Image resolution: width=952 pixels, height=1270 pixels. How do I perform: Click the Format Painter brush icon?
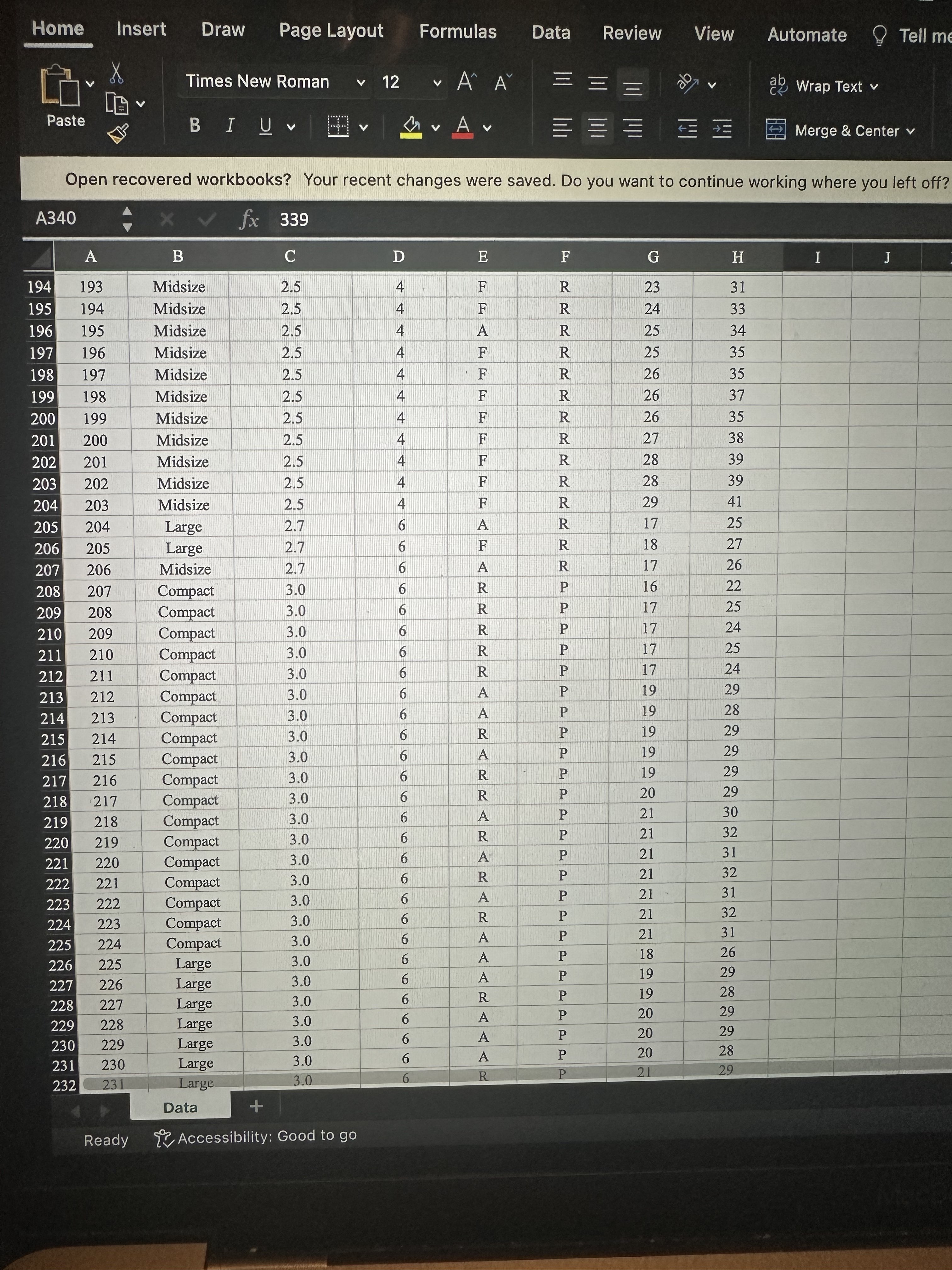coord(118,134)
